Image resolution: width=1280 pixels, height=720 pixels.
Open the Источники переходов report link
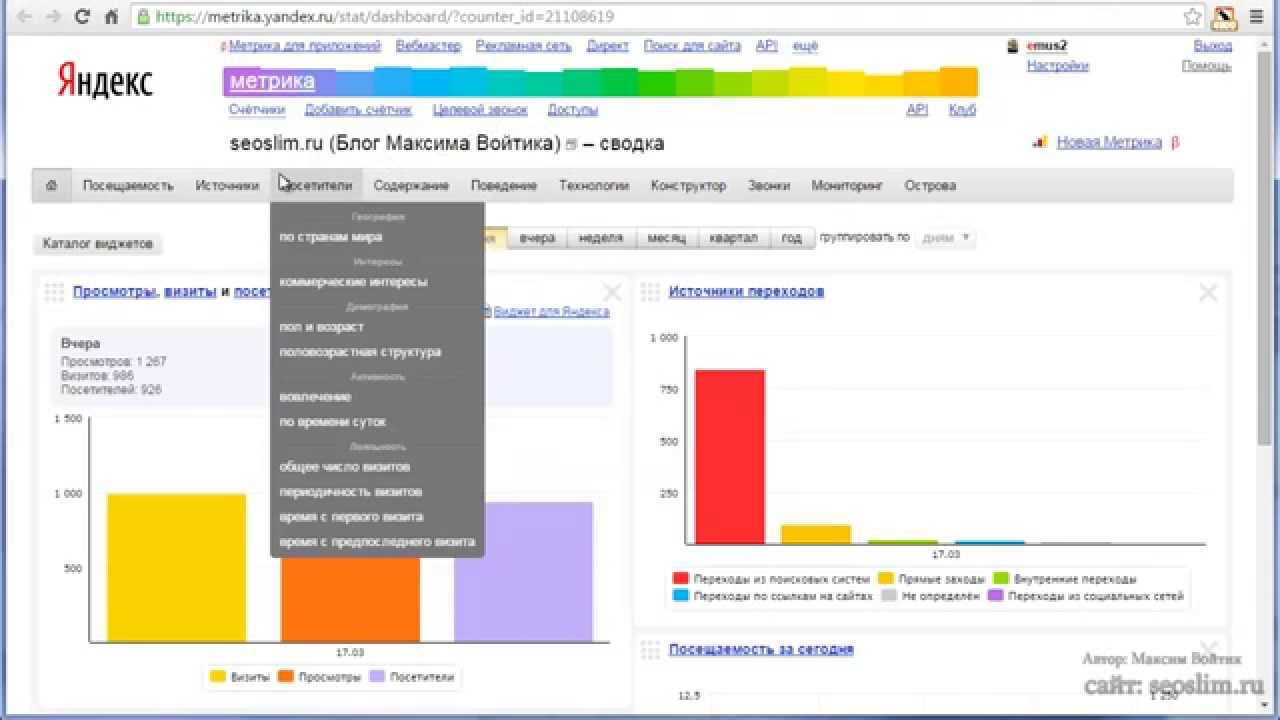[746, 292]
